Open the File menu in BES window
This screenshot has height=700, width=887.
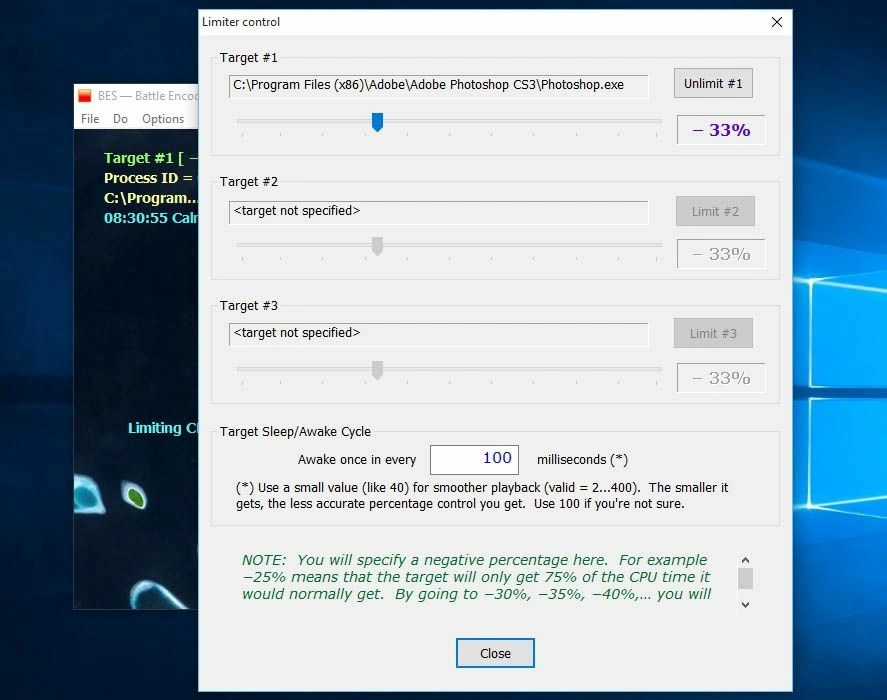(90, 118)
